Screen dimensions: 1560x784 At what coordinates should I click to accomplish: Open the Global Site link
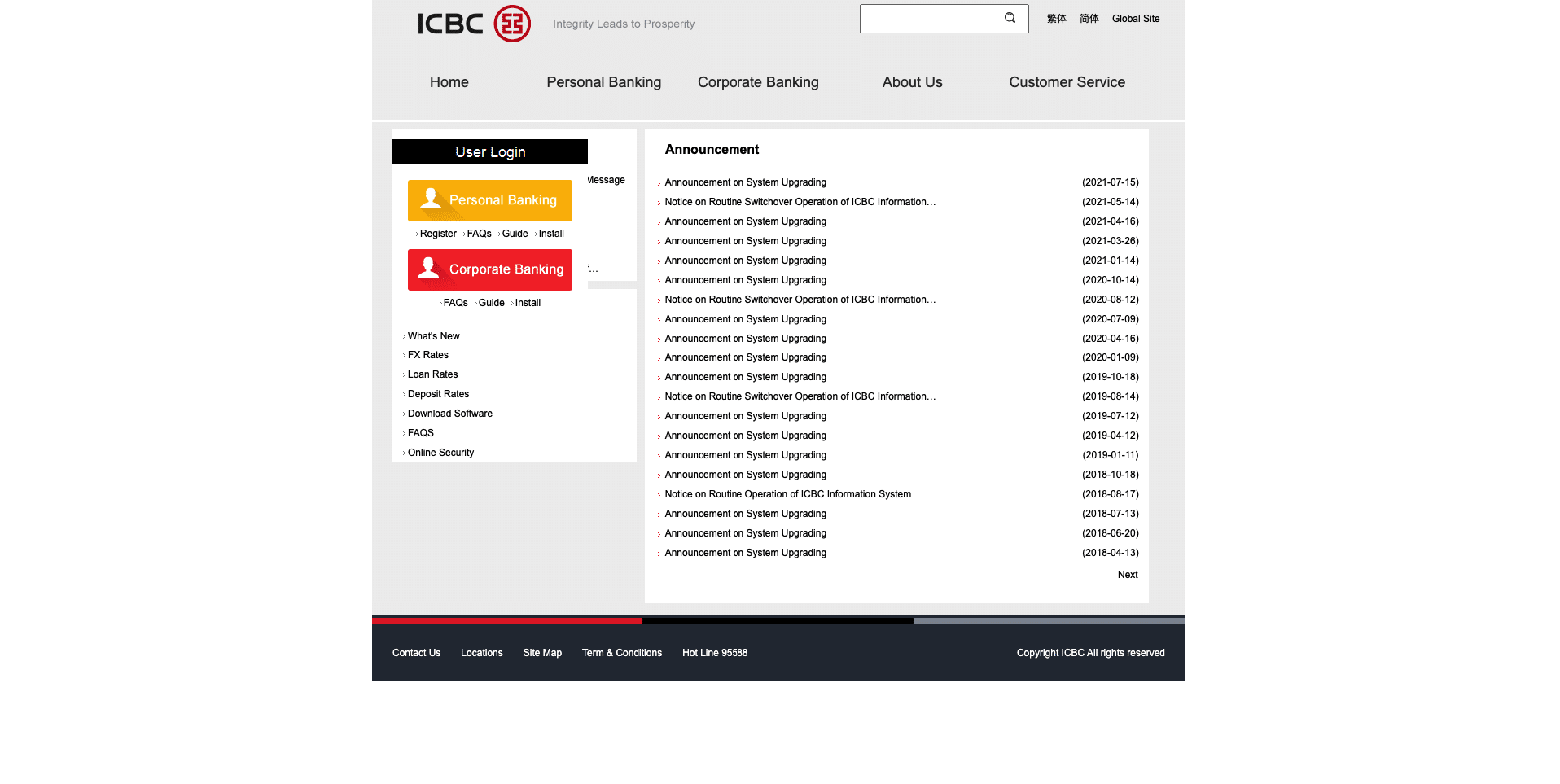pyautogui.click(x=1136, y=19)
